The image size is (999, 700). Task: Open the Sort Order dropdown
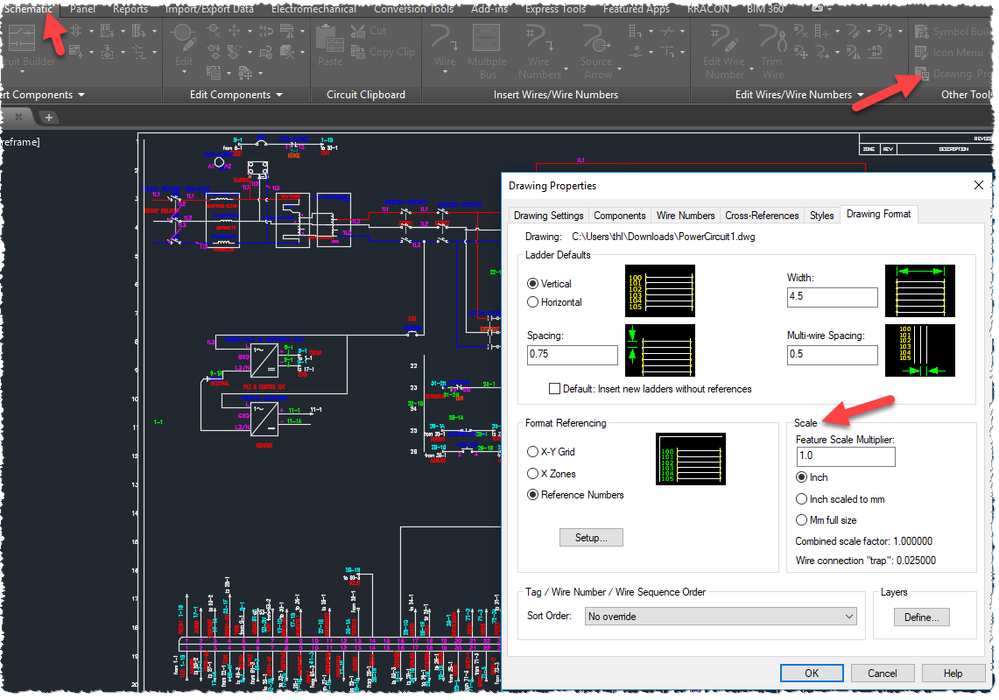(x=721, y=616)
